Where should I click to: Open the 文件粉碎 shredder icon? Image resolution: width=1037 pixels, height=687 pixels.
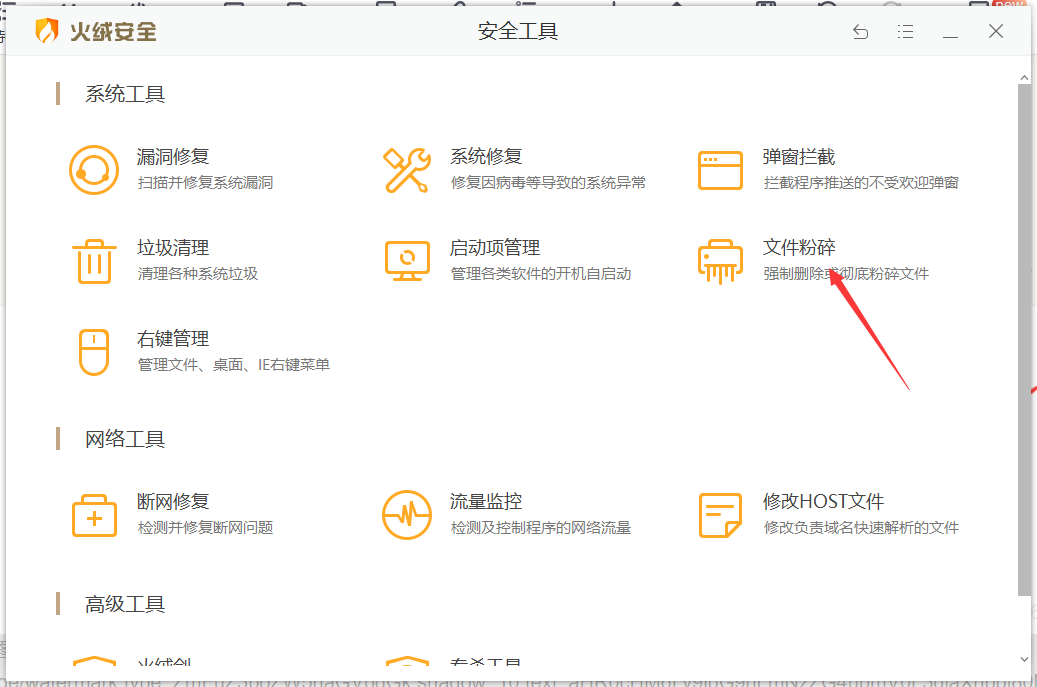coord(720,261)
